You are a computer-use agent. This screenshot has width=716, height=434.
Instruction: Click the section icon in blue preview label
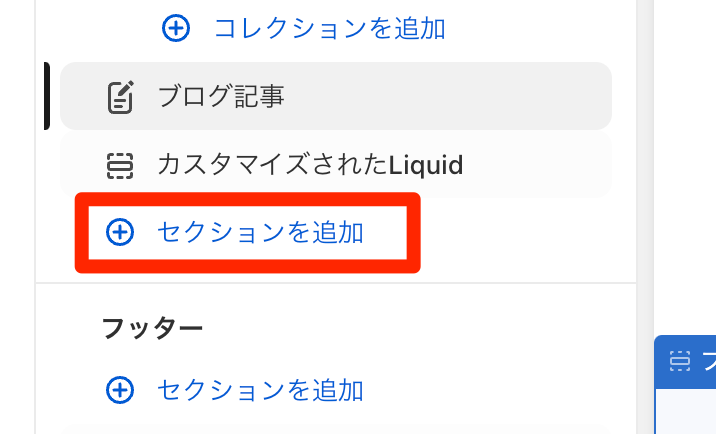680,361
